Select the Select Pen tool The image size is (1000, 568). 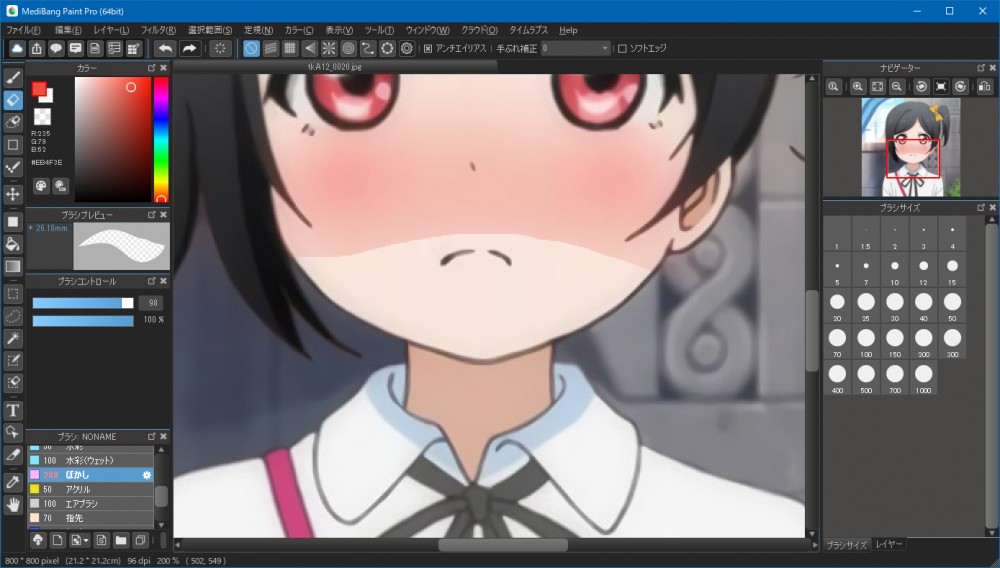[13, 361]
